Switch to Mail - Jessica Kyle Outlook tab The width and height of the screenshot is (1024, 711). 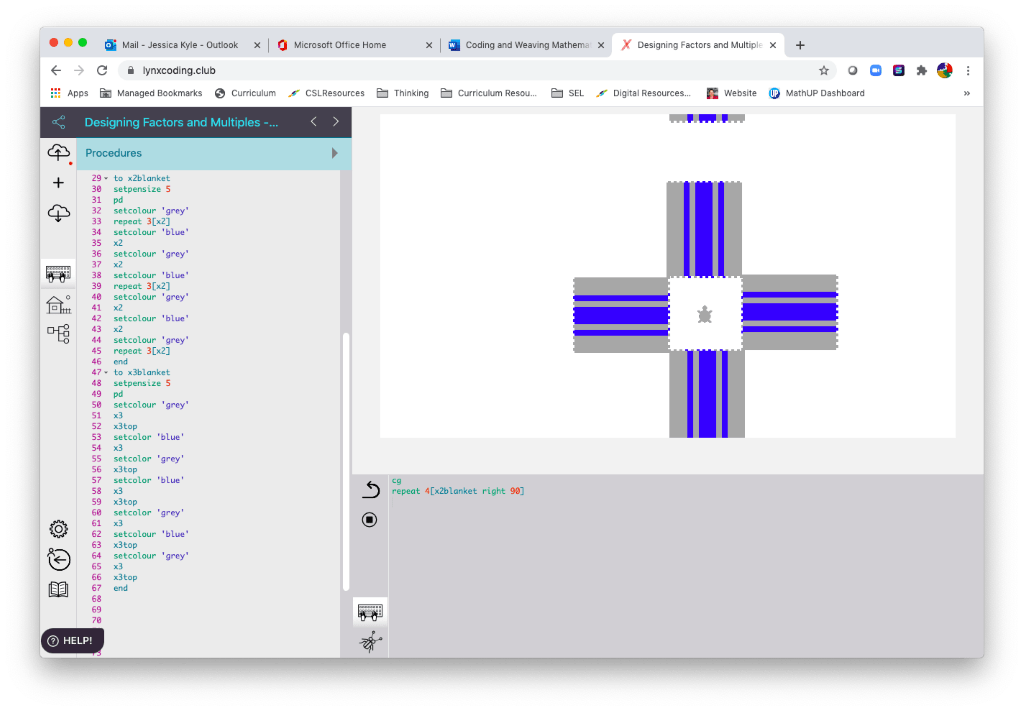[180, 45]
